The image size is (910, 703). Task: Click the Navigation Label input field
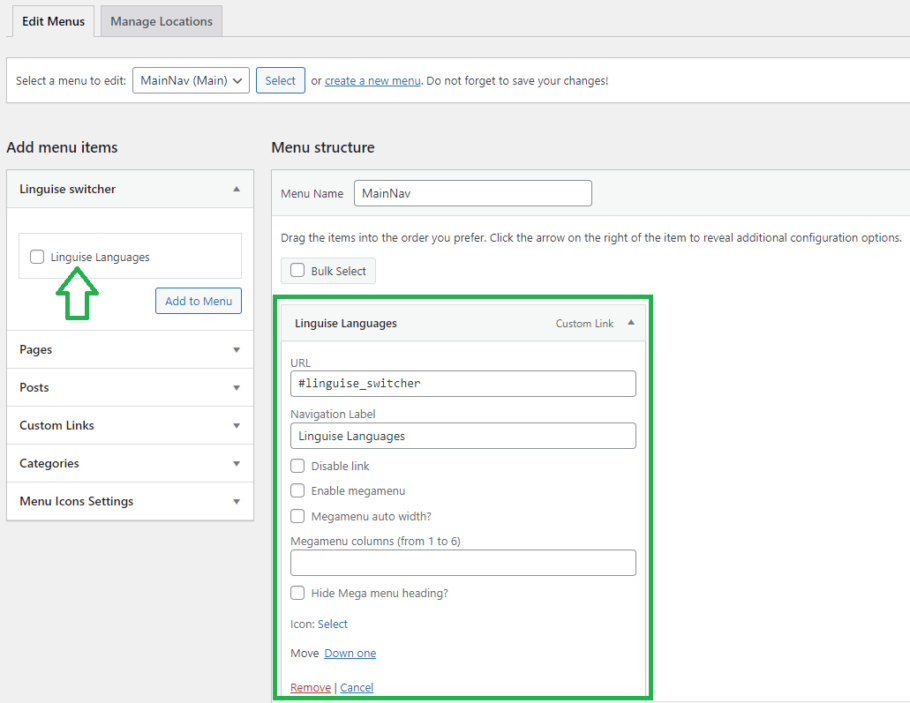point(463,436)
